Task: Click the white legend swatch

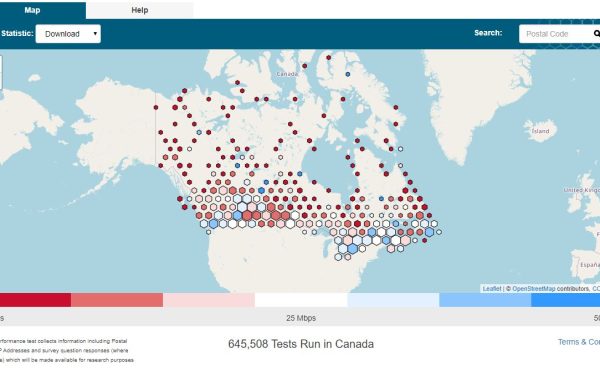Action: click(301, 300)
